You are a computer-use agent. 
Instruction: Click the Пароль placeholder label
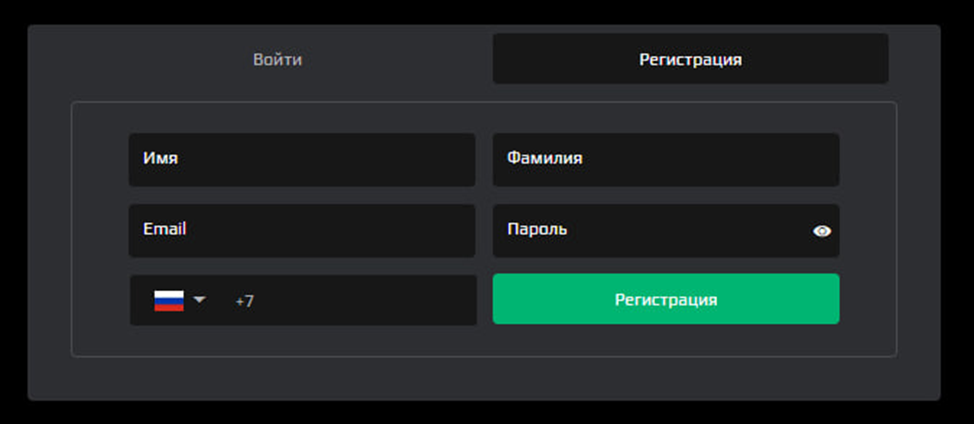tap(538, 229)
